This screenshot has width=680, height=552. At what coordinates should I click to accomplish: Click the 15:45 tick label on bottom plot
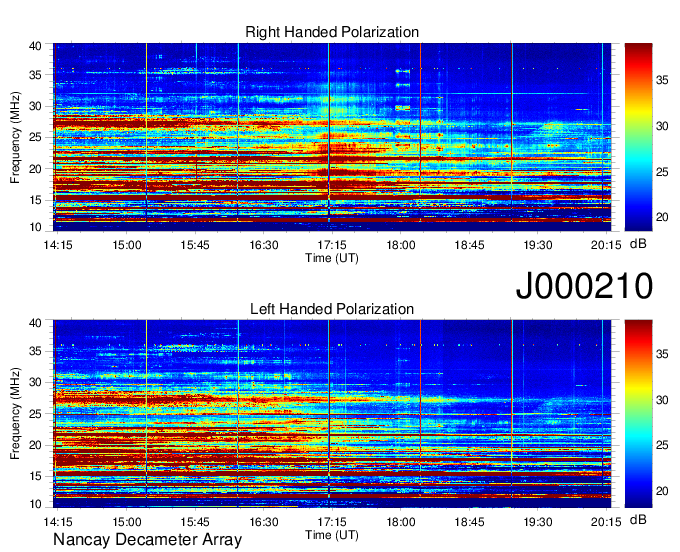[x=195, y=522]
